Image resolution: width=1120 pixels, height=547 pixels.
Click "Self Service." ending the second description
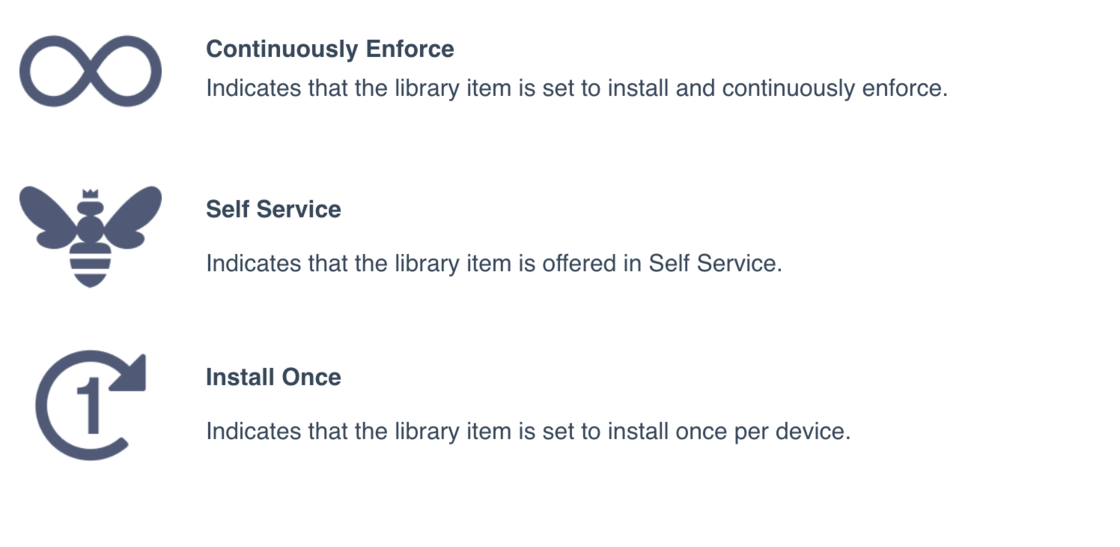(714, 264)
